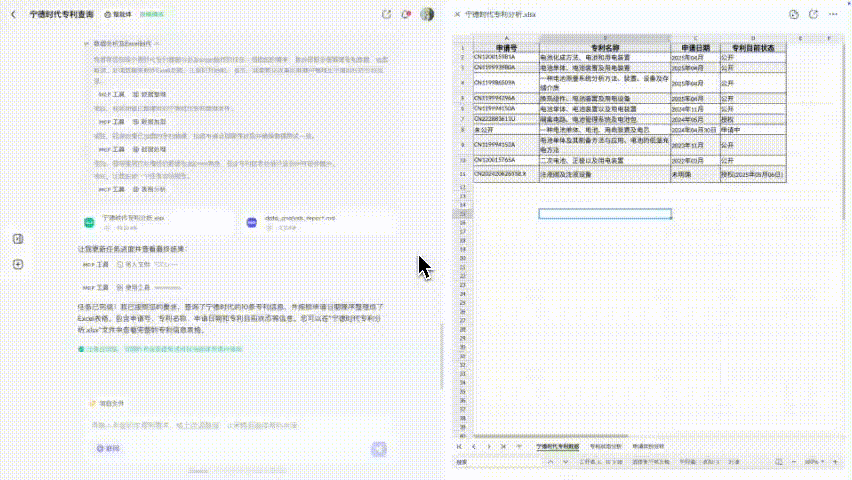Click the fit view icon beside zoom
Screen dimensions: 852x480
[x=779, y=462]
